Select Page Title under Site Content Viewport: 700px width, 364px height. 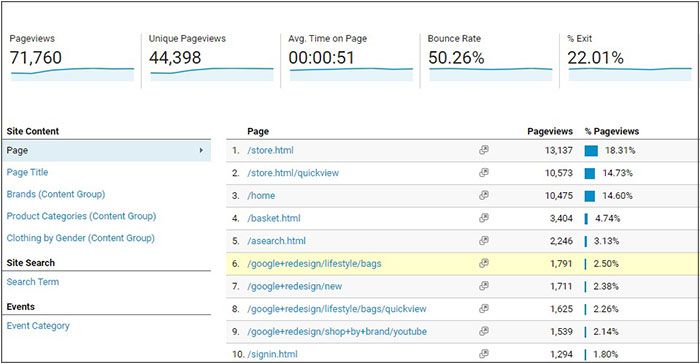coord(27,172)
